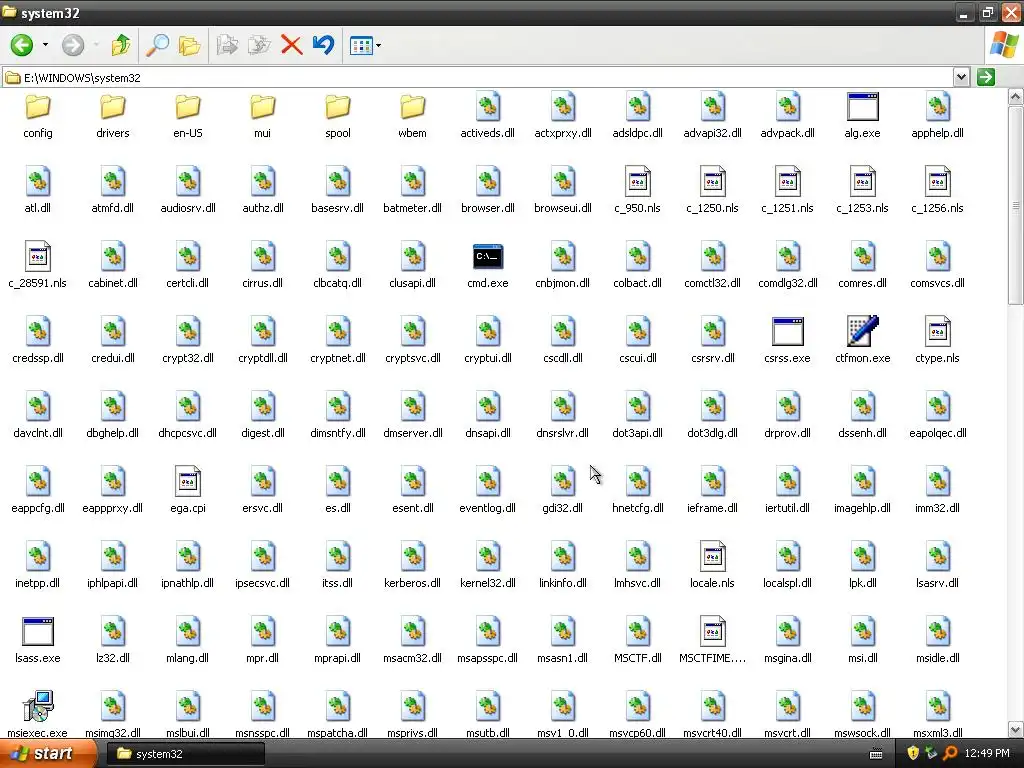Click the apphelp.dll file name
The image size is (1024, 768).
click(938, 133)
